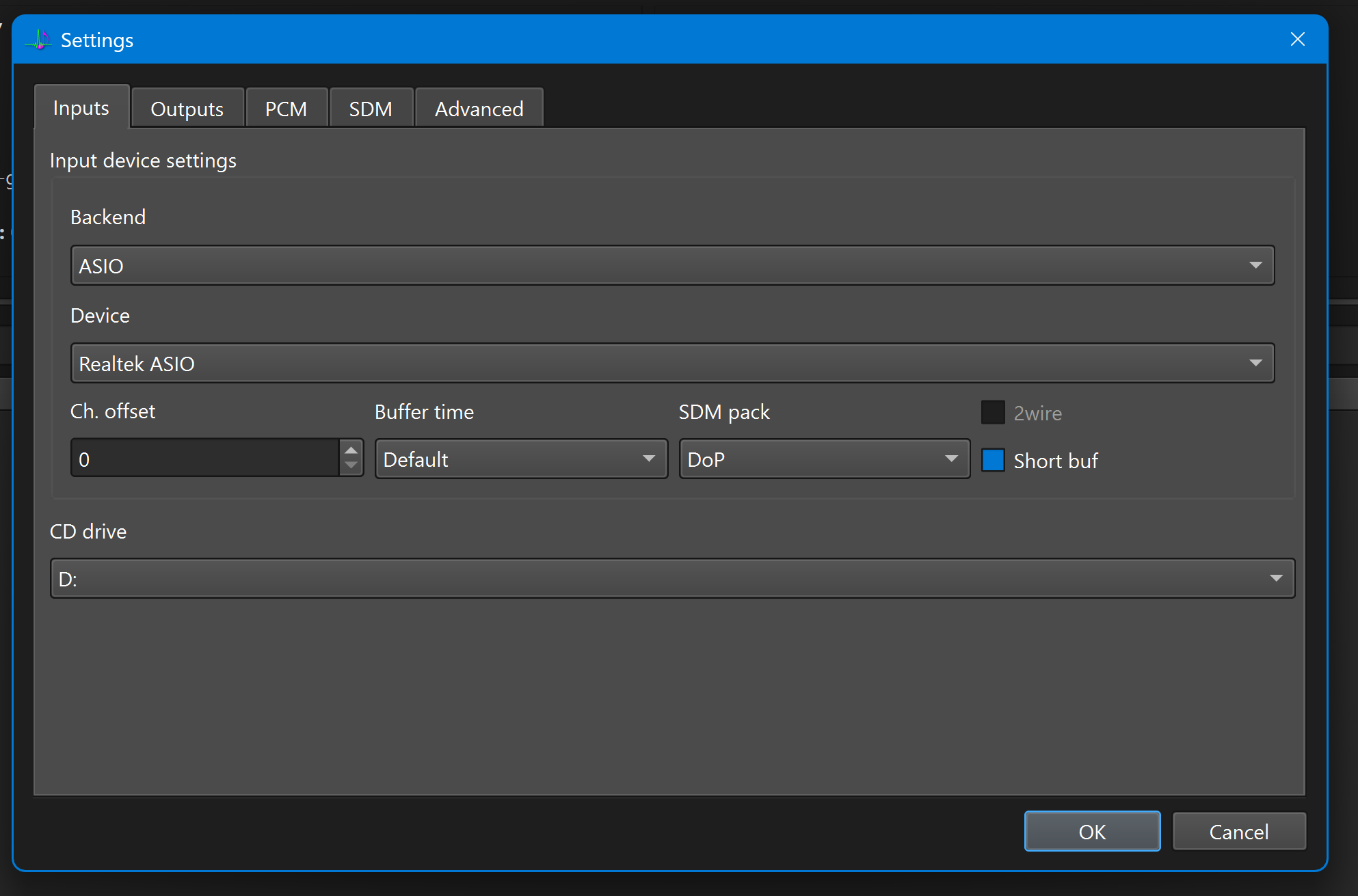Open the SDM tab
This screenshot has width=1358, height=896.
pyautogui.click(x=371, y=109)
